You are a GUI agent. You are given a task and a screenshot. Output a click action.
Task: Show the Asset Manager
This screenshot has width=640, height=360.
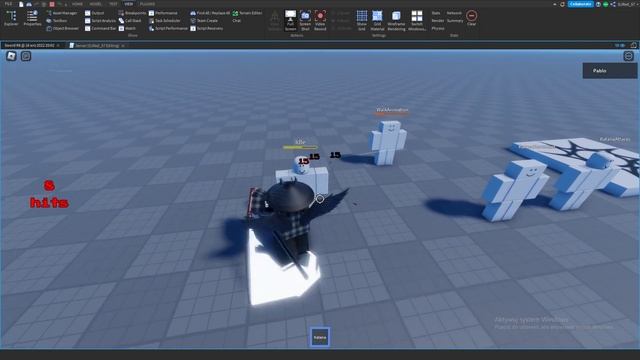[x=62, y=13]
